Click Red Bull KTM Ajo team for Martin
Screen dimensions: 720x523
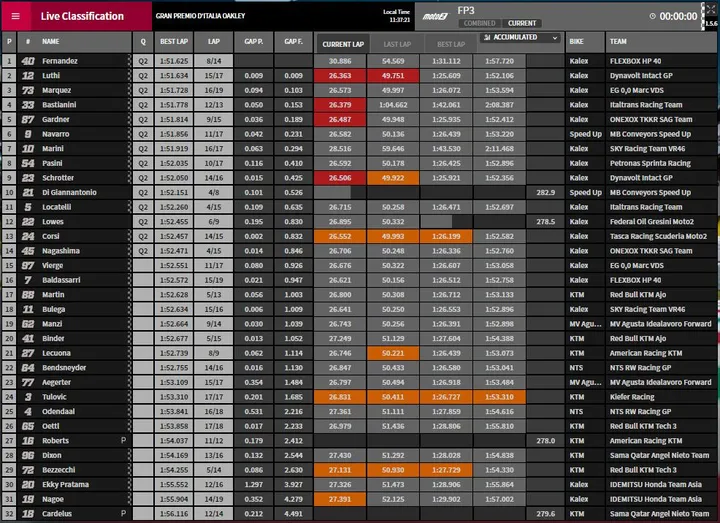(637, 295)
